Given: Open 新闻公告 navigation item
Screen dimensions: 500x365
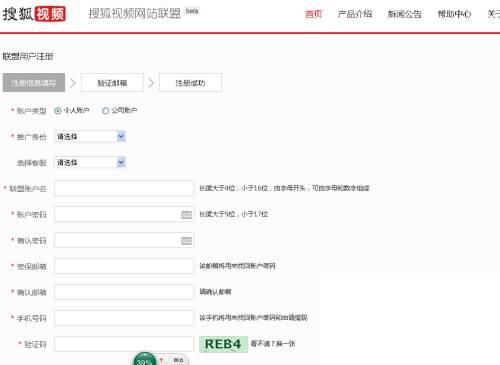Looking at the screenshot, I should pyautogui.click(x=404, y=14).
